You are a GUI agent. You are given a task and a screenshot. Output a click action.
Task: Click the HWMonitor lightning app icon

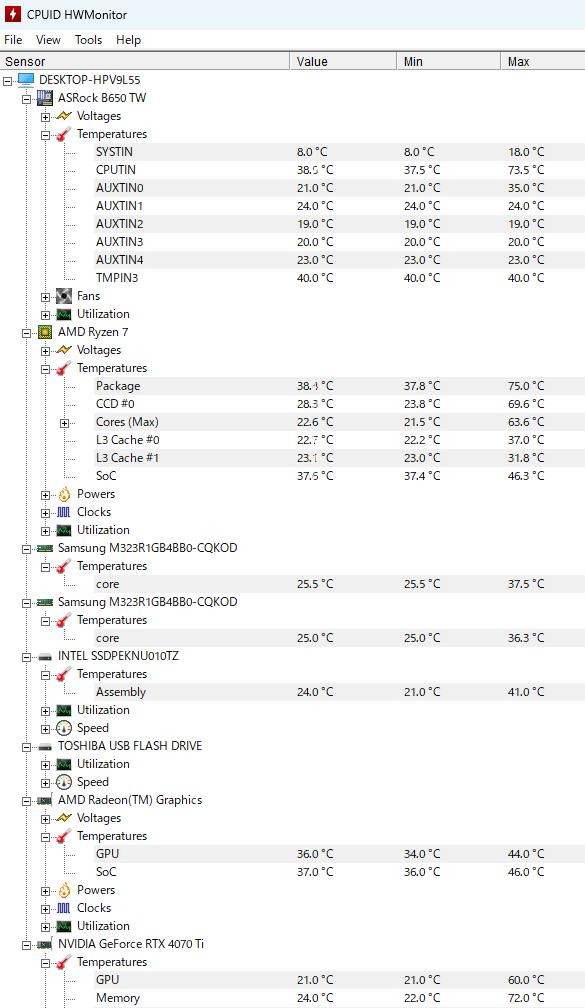click(x=12, y=14)
